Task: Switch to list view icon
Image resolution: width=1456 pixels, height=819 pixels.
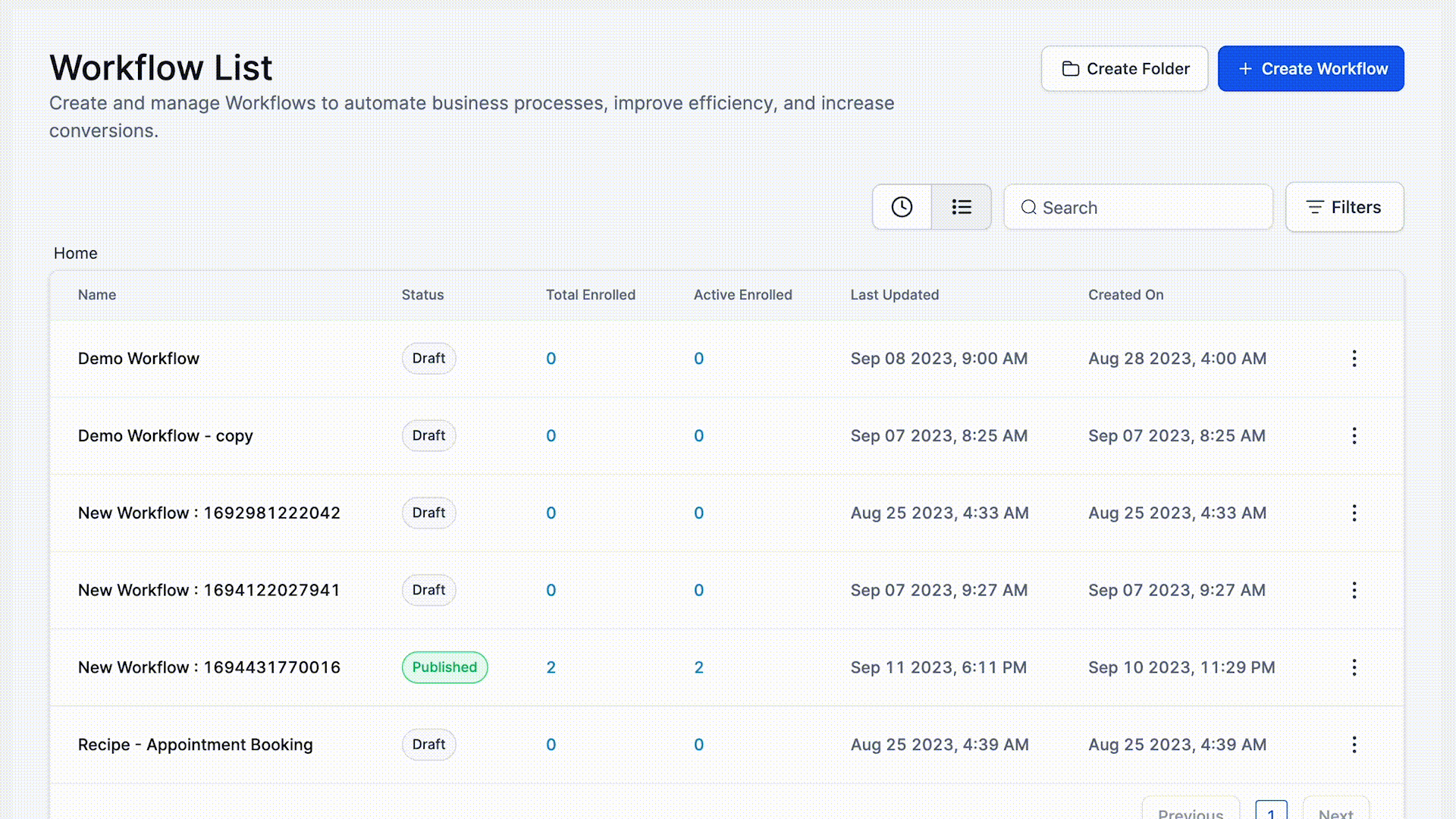Action: (962, 207)
